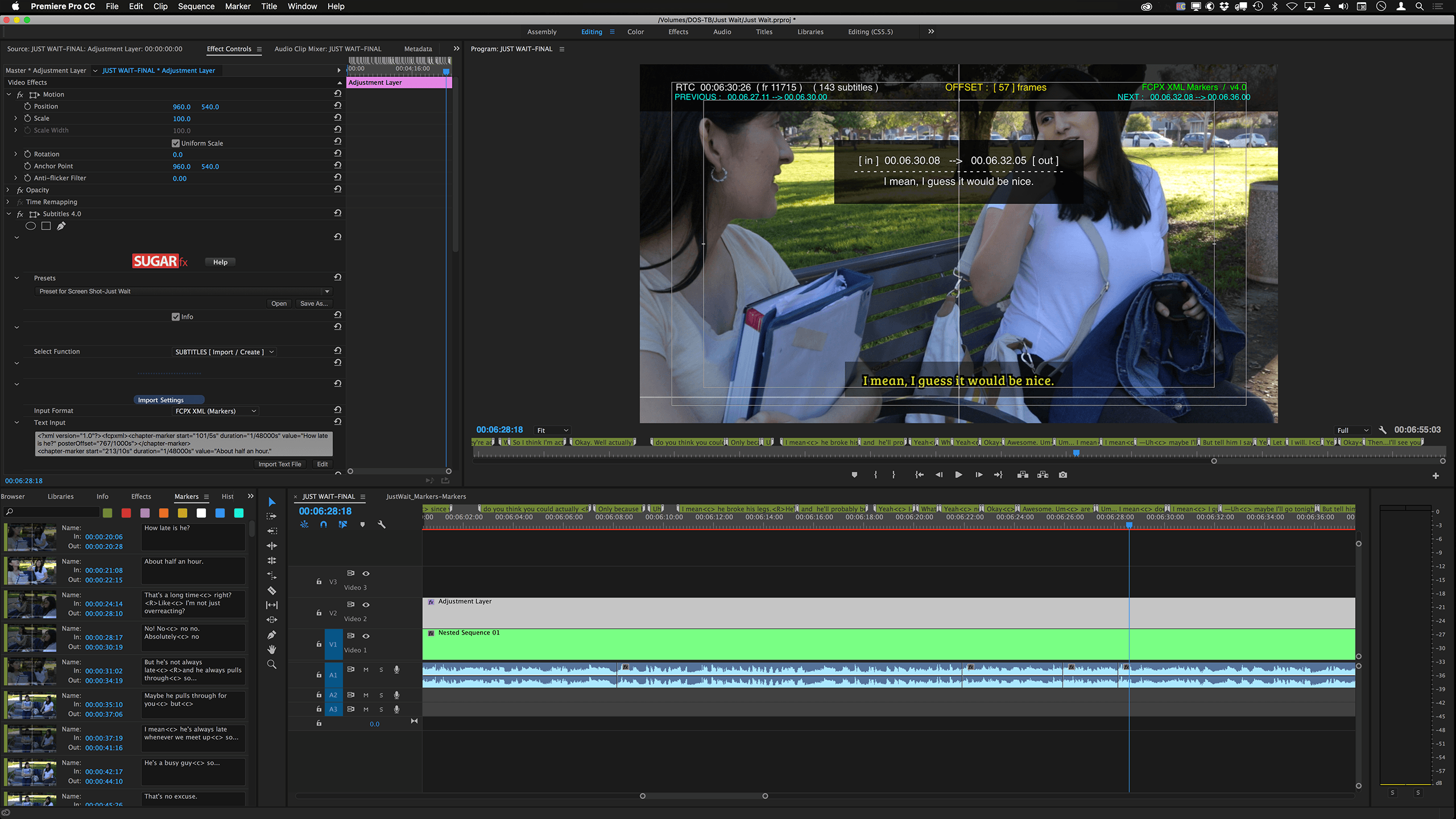Open the timeline display settings wrench icon
This screenshot has height=819, width=1456.
(382, 524)
